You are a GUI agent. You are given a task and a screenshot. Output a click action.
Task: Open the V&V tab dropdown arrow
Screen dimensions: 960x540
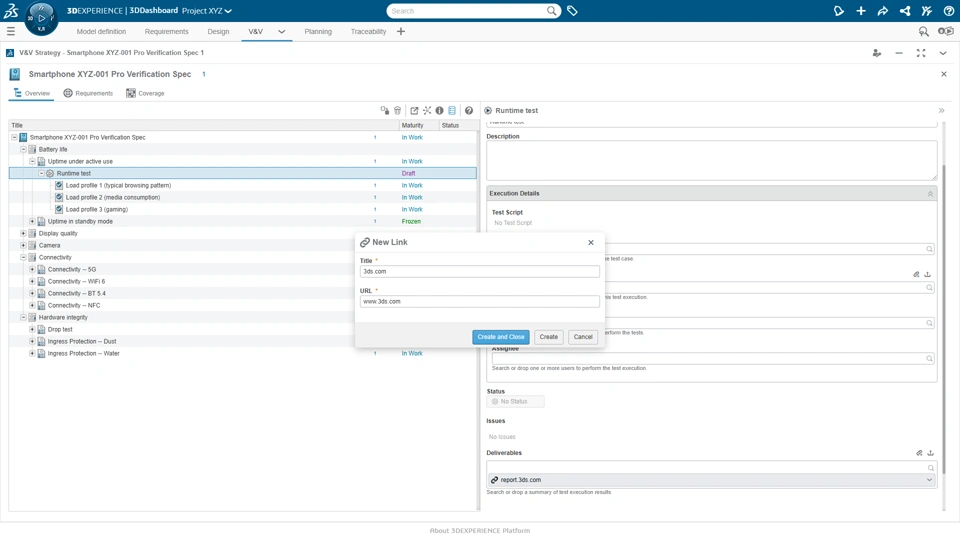click(x=281, y=31)
